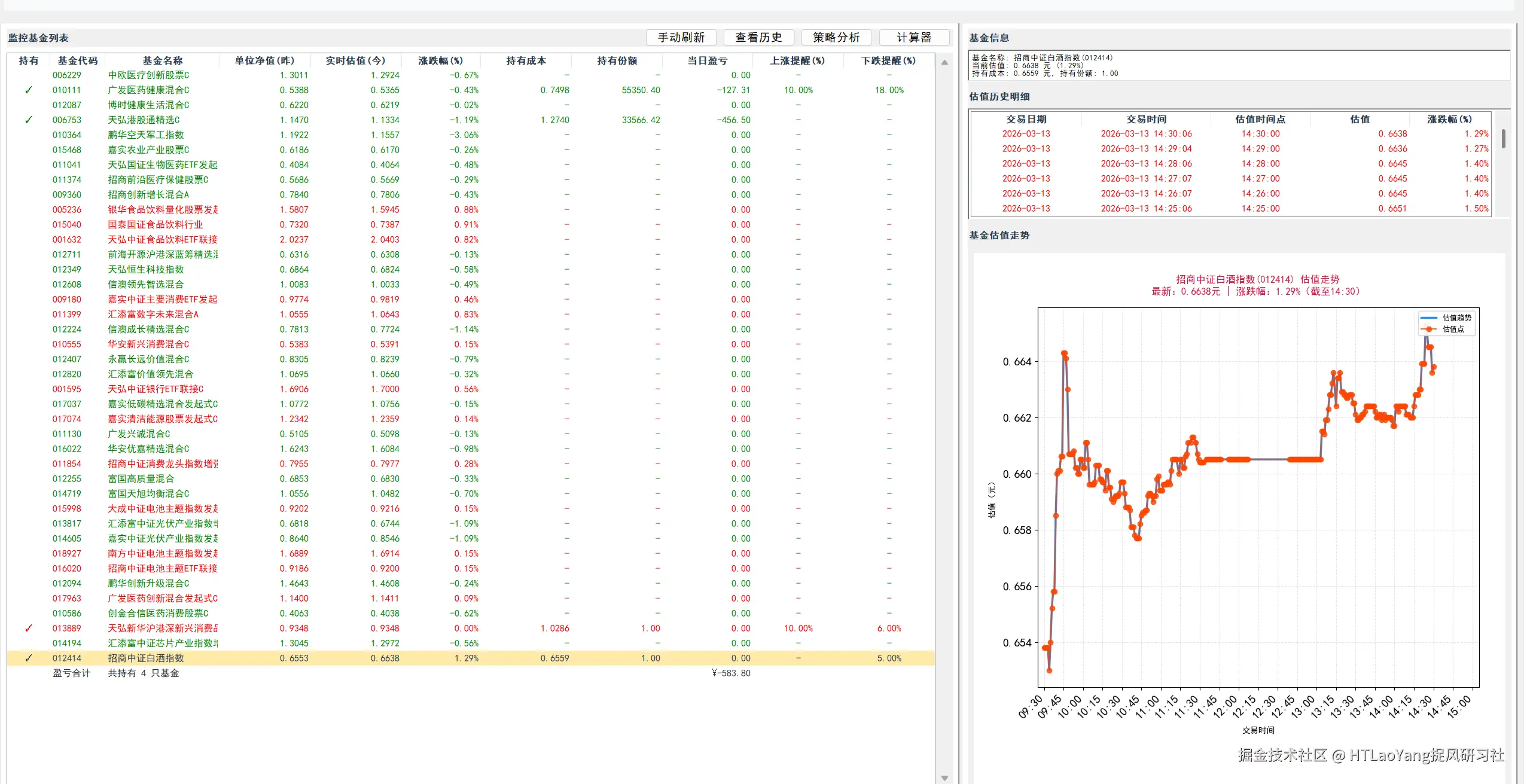Click scroll-up arrow on fund list scrollbar
The width and height of the screenshot is (1524, 784).
[x=944, y=62]
